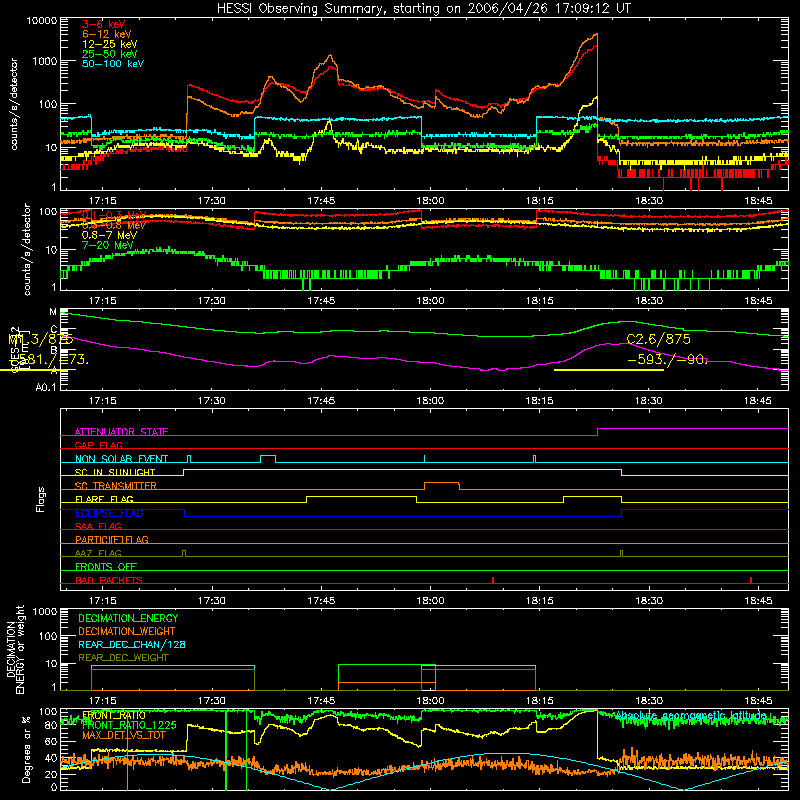800x800 pixels.
Task: Click the A0.1 tick label on the GOES plot
Action: (46, 387)
